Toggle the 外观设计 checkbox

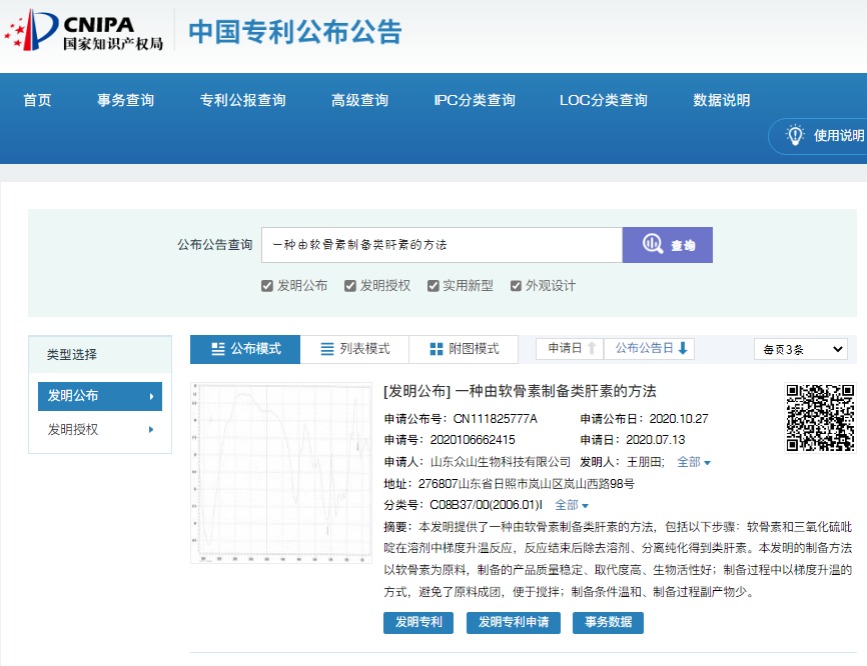pos(516,286)
